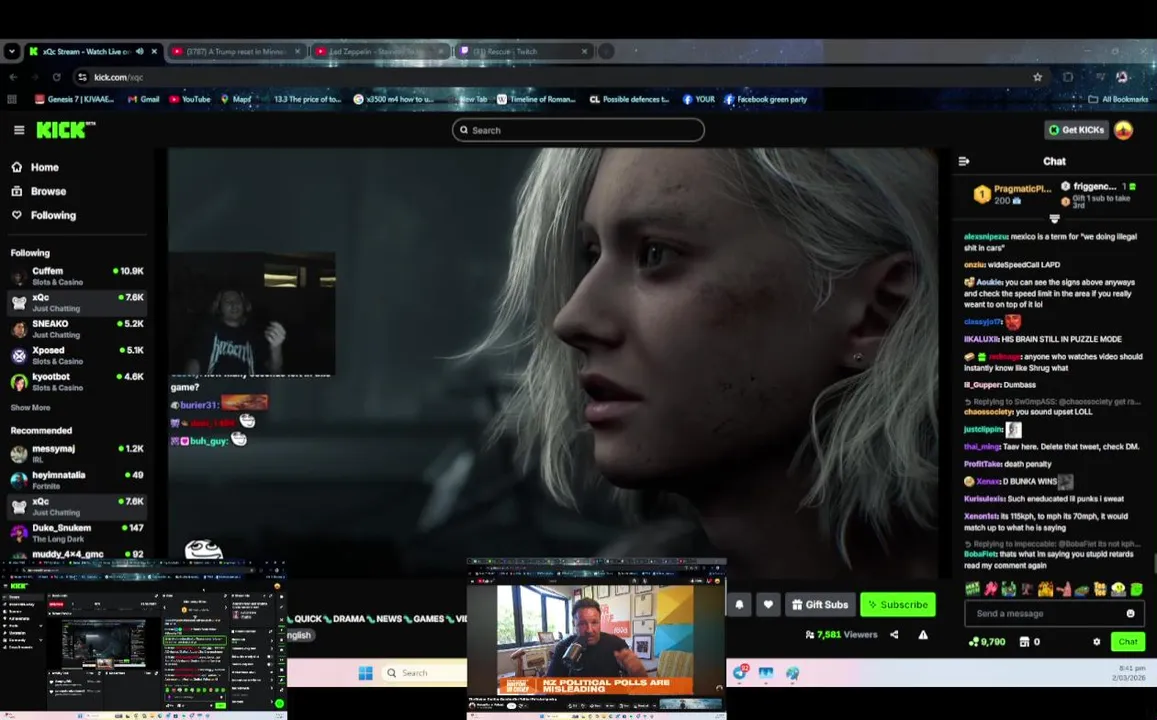Image resolution: width=1157 pixels, height=720 pixels.
Task: Open the Gmail bookmark
Action: pos(143,99)
